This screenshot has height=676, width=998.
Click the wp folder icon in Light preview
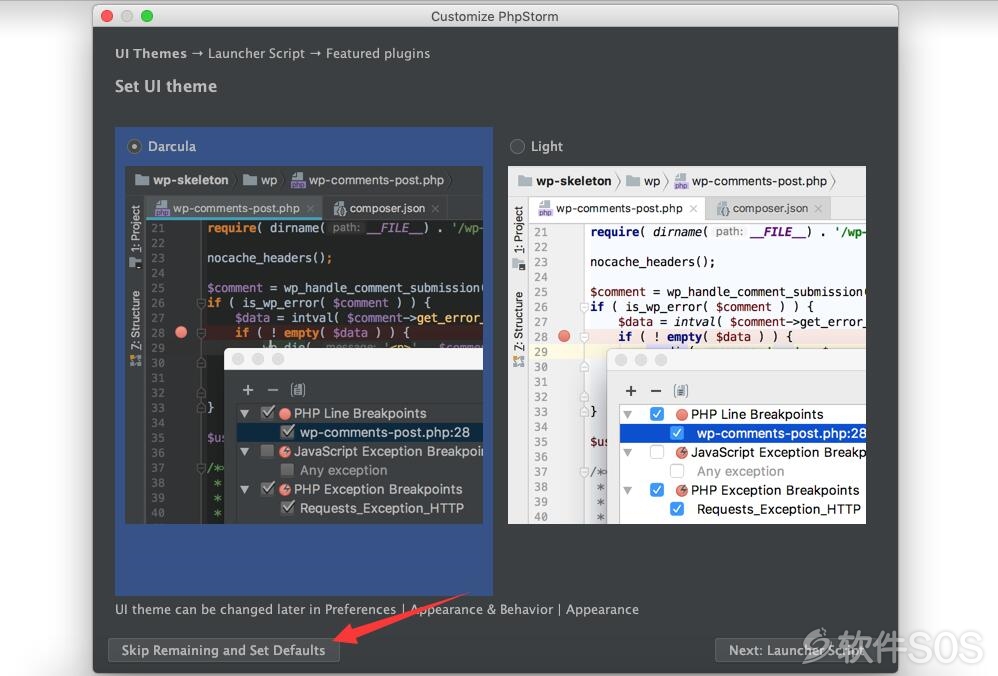[633, 181]
